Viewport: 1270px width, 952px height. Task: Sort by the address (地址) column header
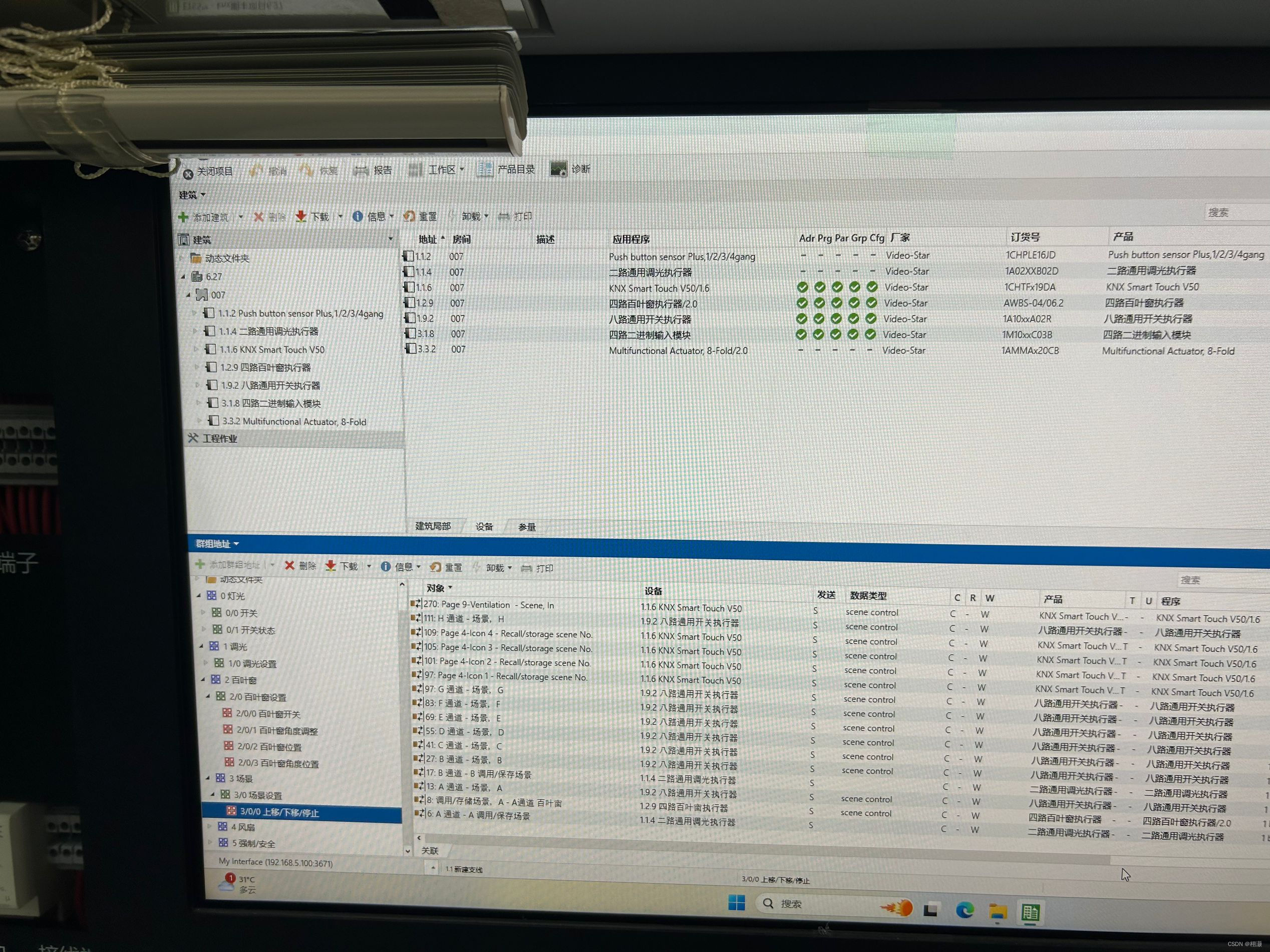tap(428, 239)
